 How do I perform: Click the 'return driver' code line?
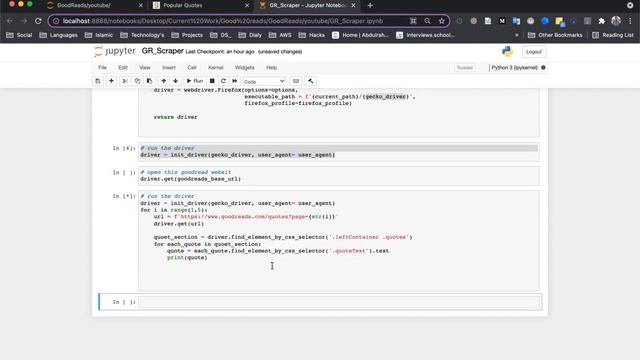(x=175, y=117)
